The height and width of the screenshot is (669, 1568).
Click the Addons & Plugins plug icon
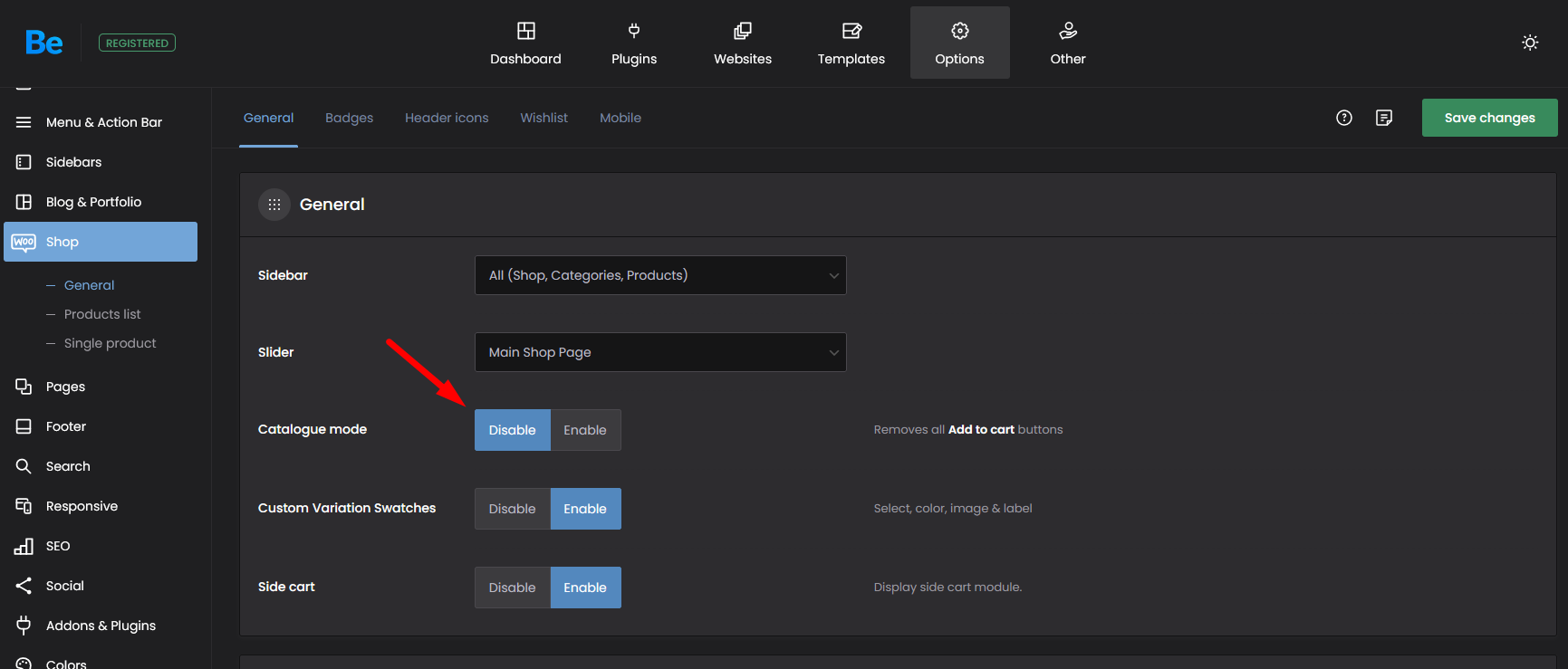(24, 626)
